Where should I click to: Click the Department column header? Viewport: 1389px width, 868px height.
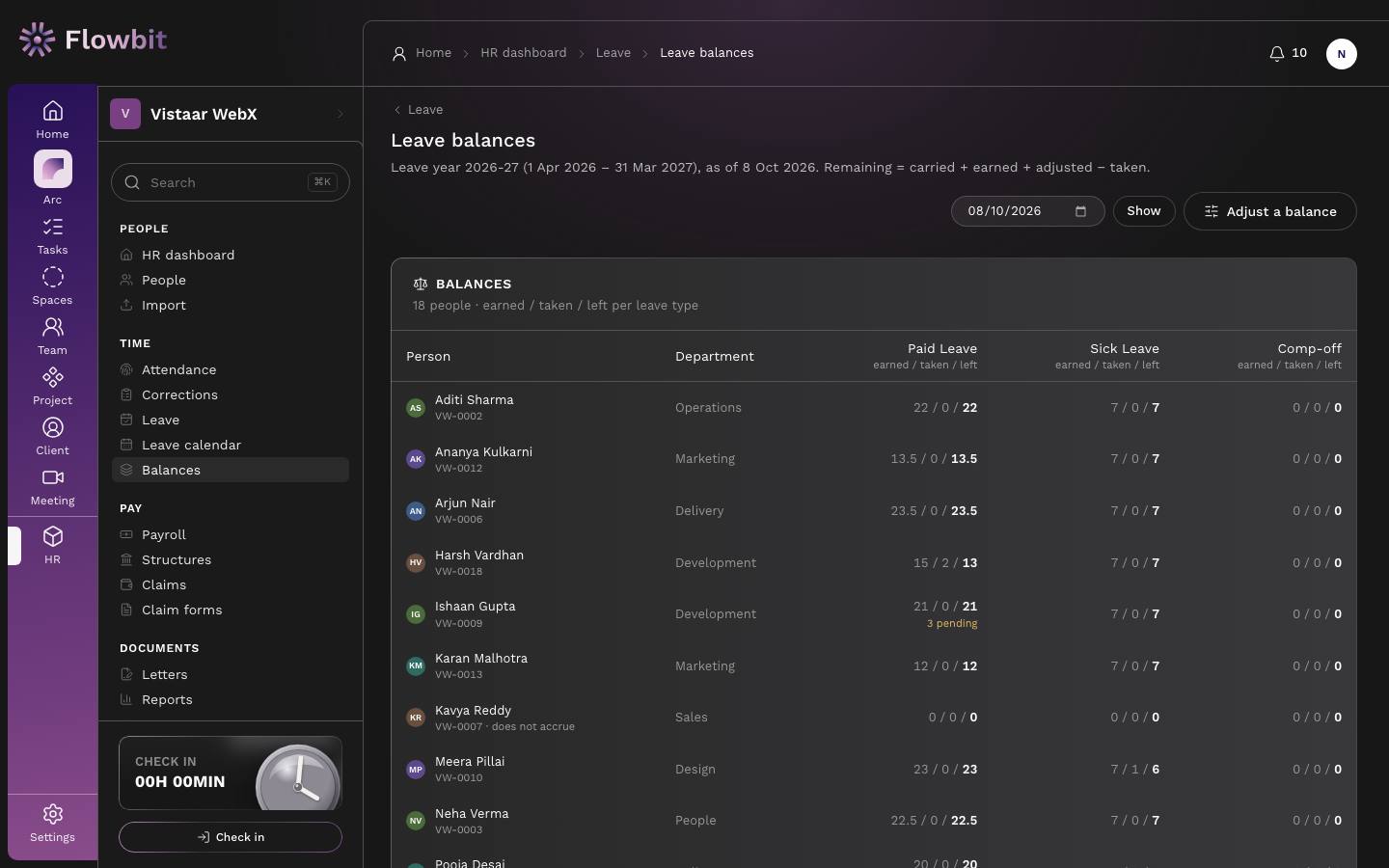(x=715, y=357)
